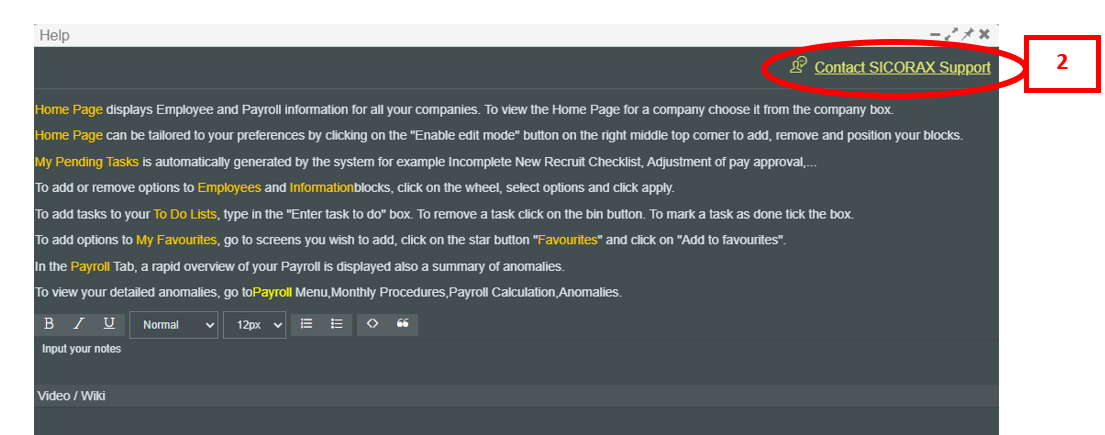This screenshot has width=1105, height=435.
Task: Select the Video / Wiki section header
Action: (x=71, y=396)
